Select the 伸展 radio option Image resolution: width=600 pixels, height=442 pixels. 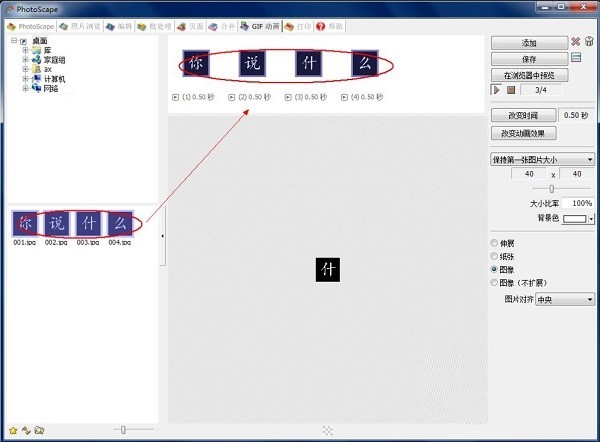pos(494,243)
